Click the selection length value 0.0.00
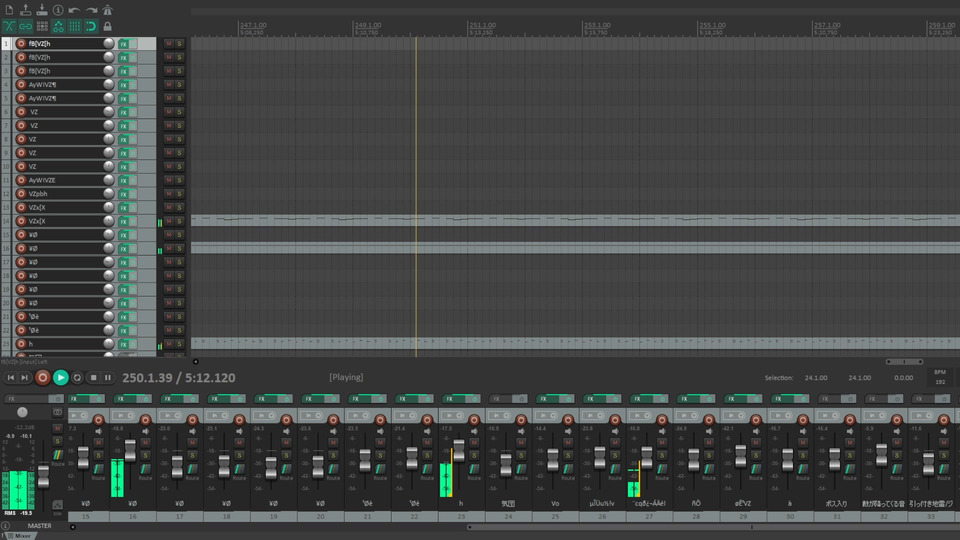Image resolution: width=960 pixels, height=540 pixels. tap(903, 378)
